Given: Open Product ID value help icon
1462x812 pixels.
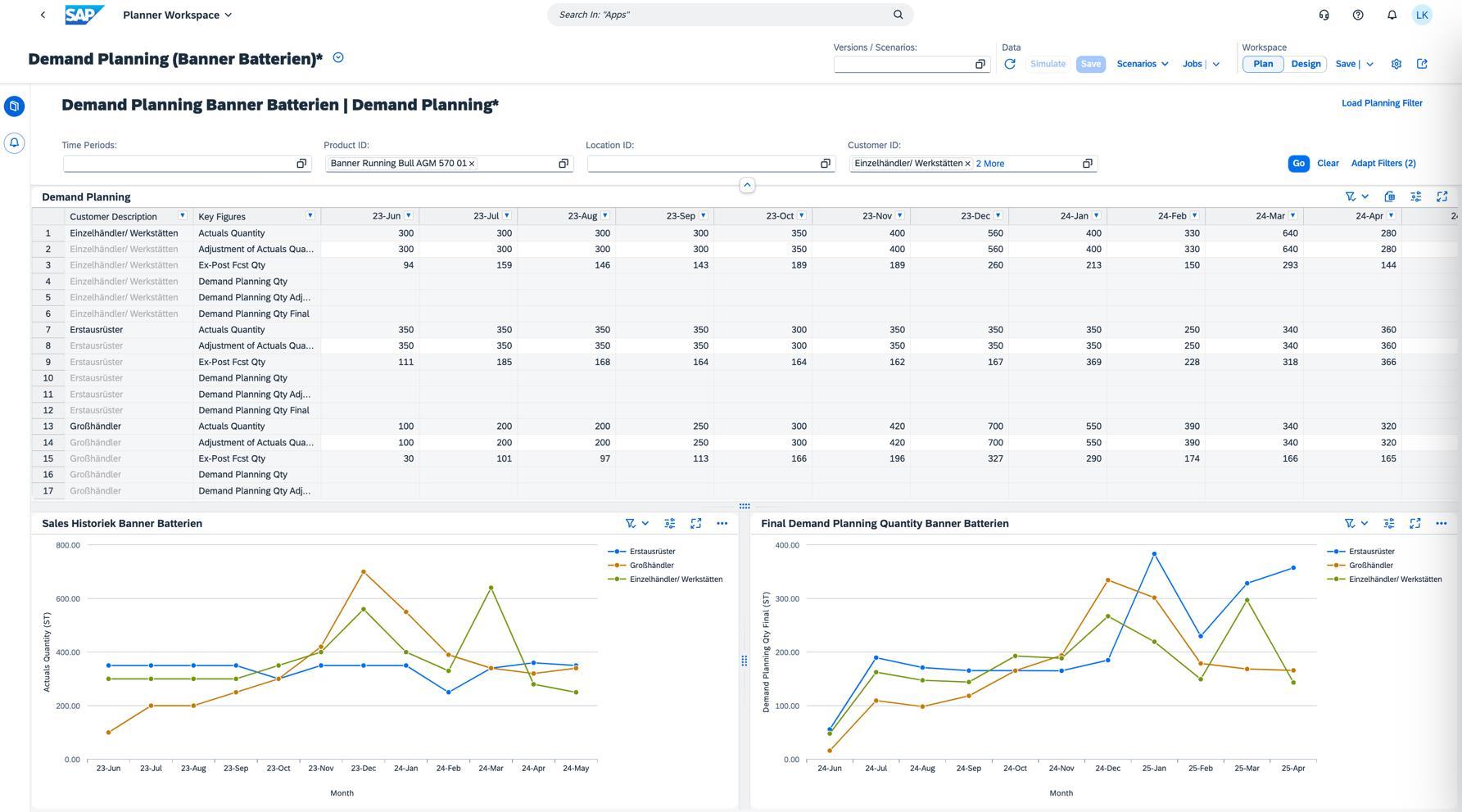Looking at the screenshot, I should point(564,164).
